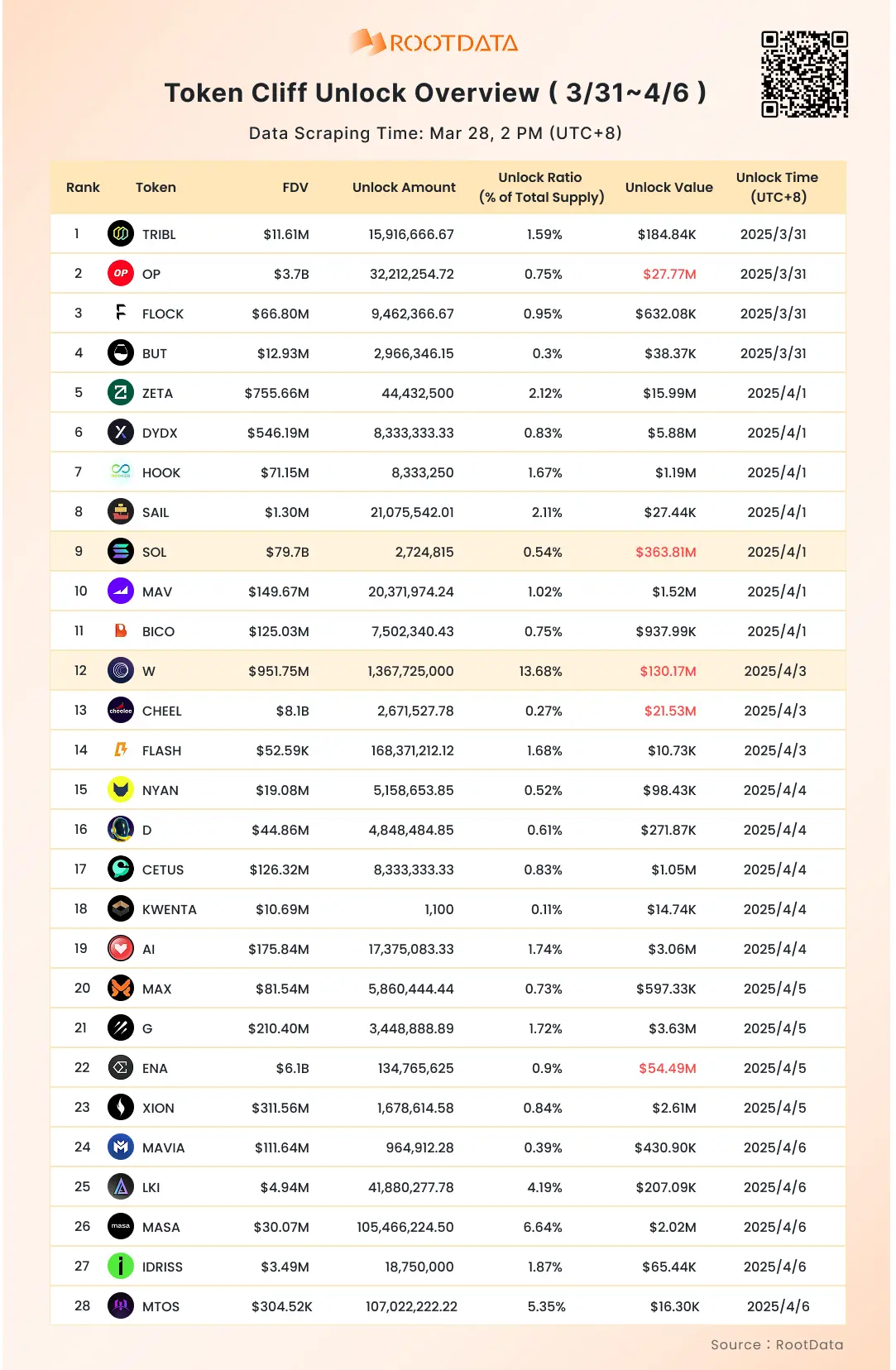Click the SOL token icon
Screen dimensions: 896x1370
[121, 552]
